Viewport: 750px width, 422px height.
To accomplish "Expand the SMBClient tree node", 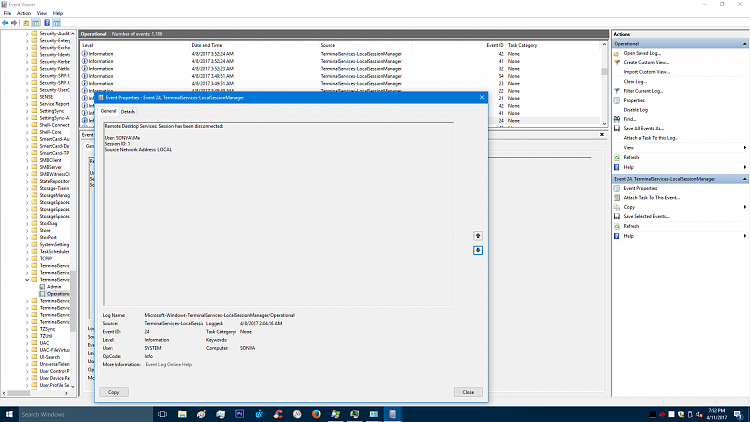I will [27, 160].
